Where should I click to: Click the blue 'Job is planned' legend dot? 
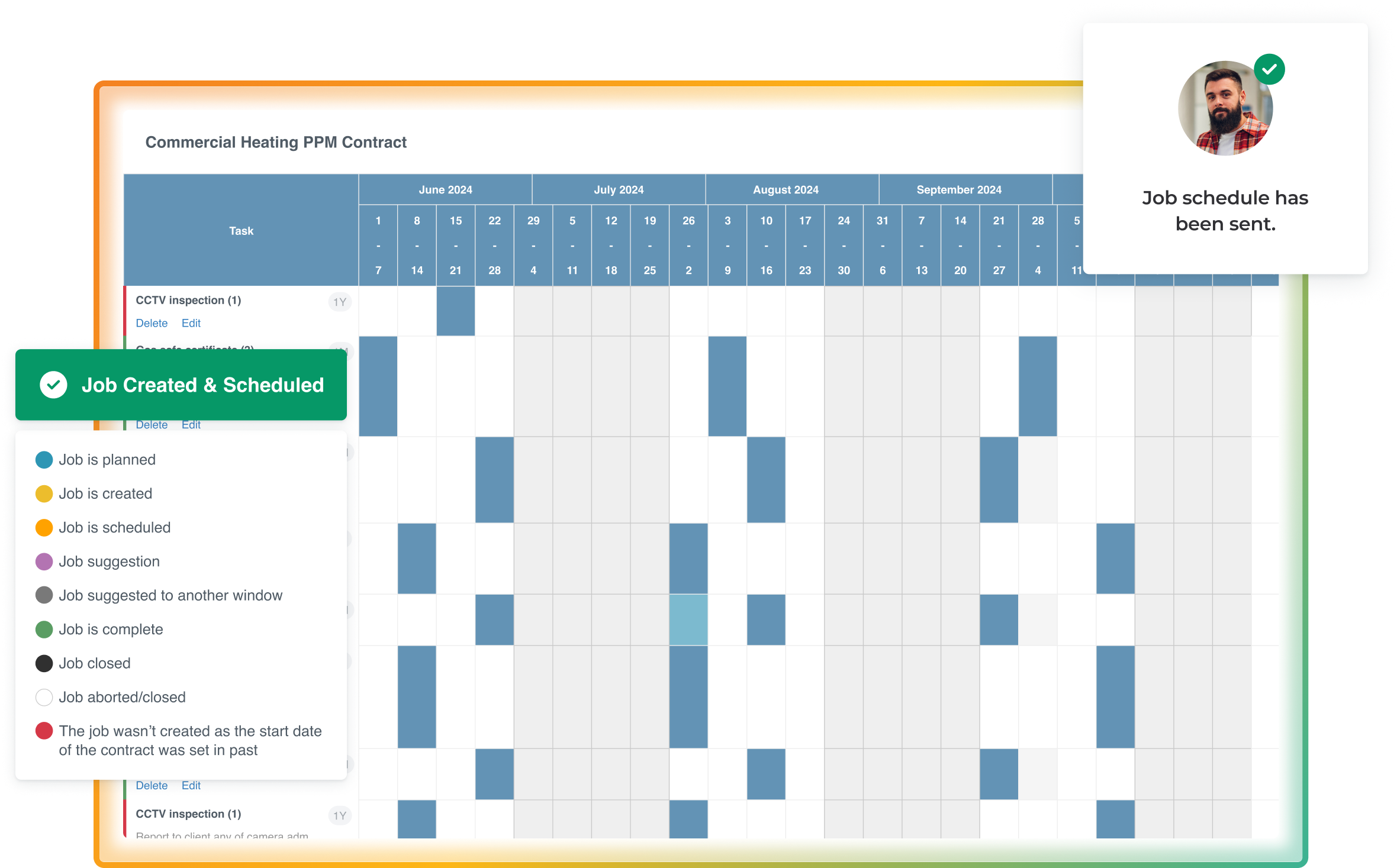(x=44, y=460)
